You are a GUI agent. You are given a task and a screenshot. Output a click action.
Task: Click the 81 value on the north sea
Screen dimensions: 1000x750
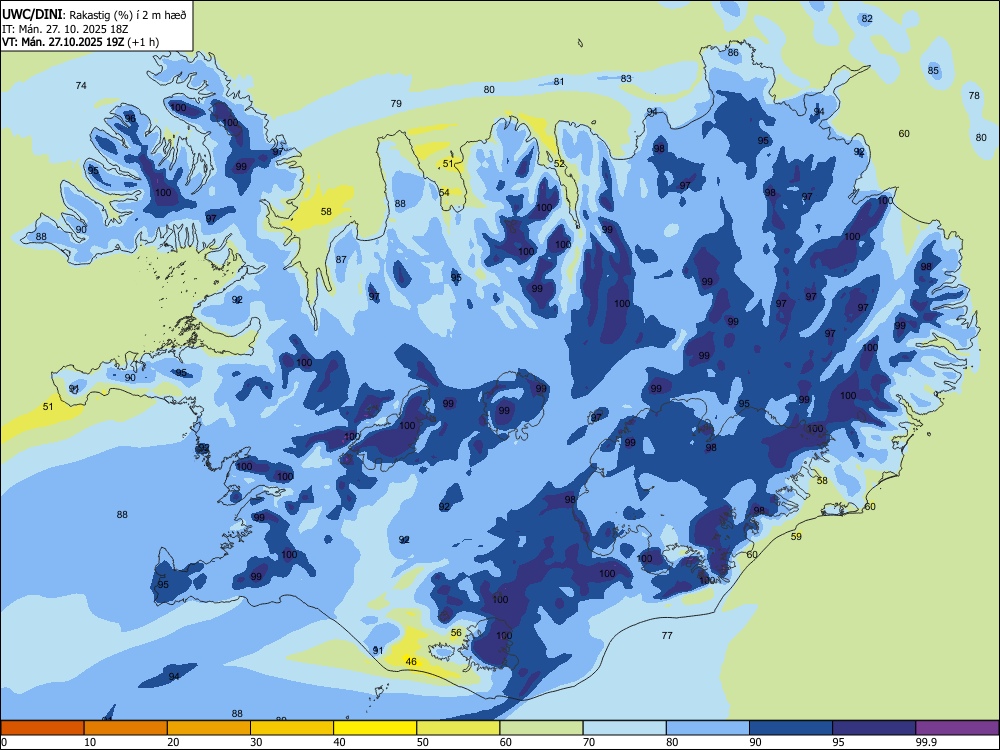(559, 82)
